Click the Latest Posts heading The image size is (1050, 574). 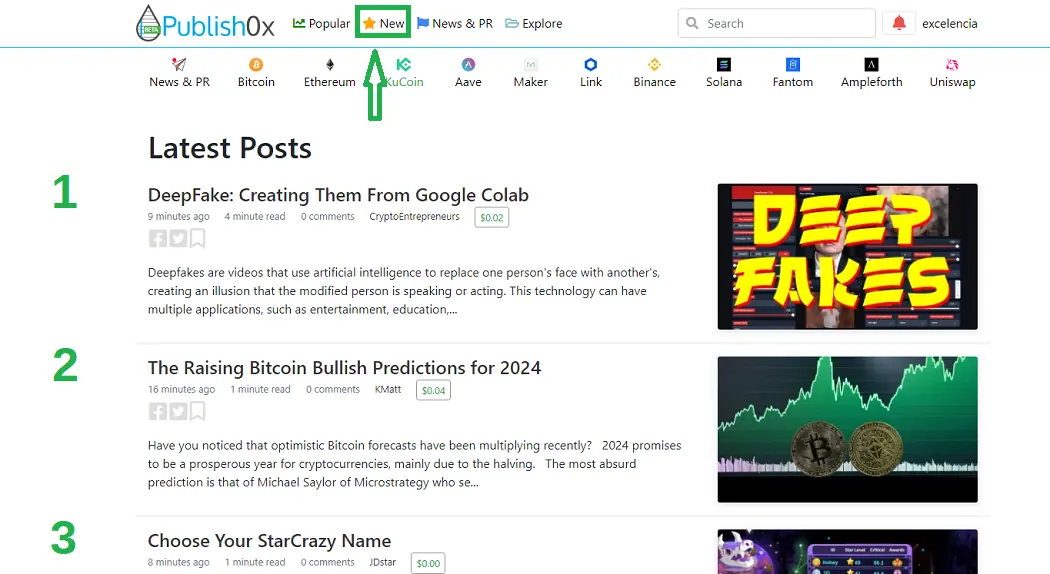[x=230, y=148]
